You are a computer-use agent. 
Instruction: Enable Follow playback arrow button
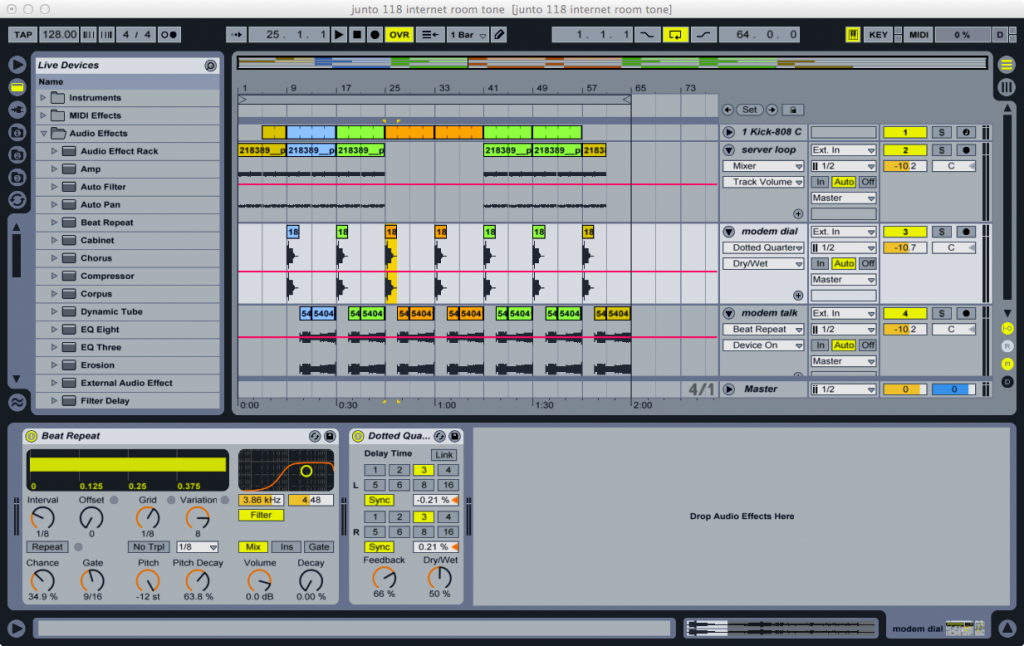pos(236,35)
